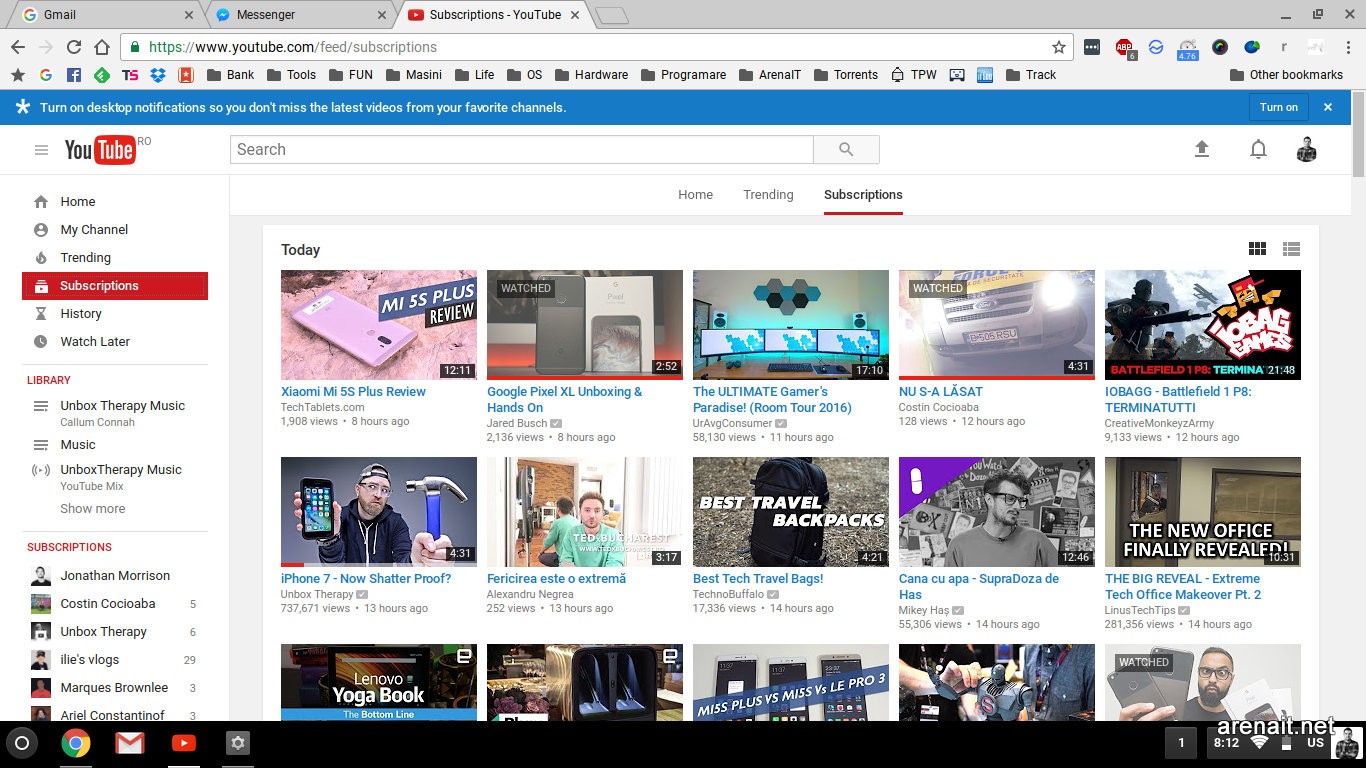Click the search magnifier button

(x=846, y=149)
